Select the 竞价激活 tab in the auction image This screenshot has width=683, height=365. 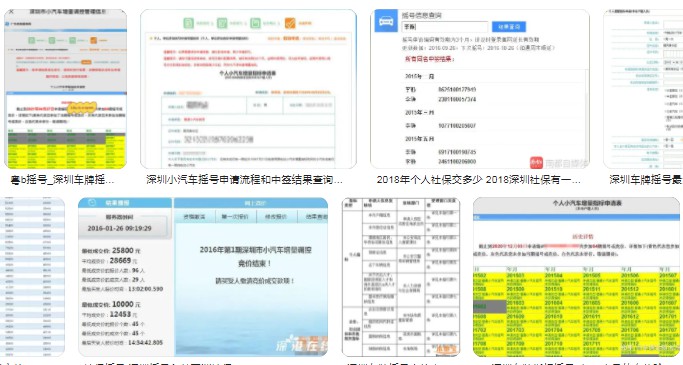(x=194, y=216)
